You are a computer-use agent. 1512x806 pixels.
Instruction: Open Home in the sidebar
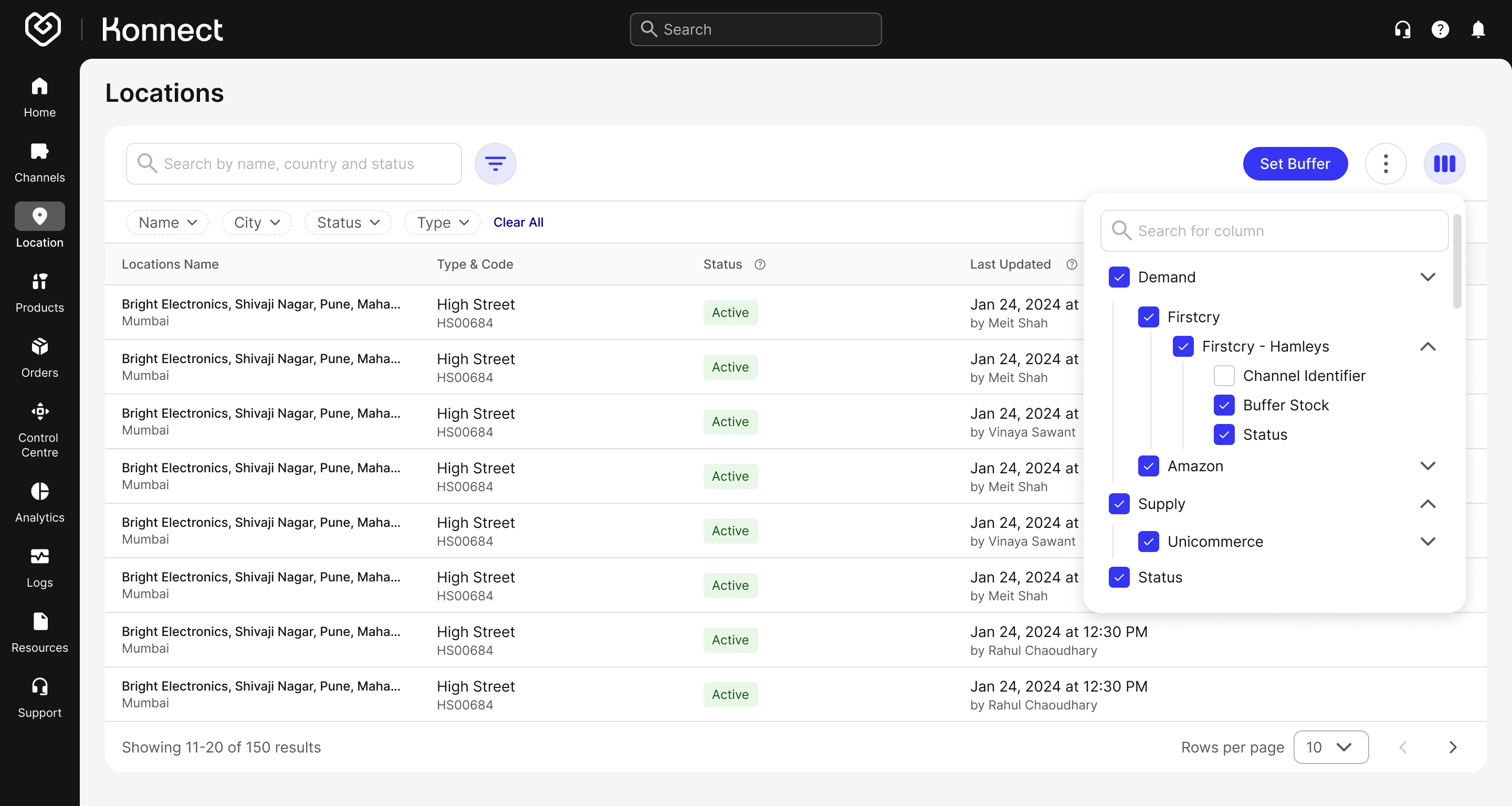coord(39,98)
